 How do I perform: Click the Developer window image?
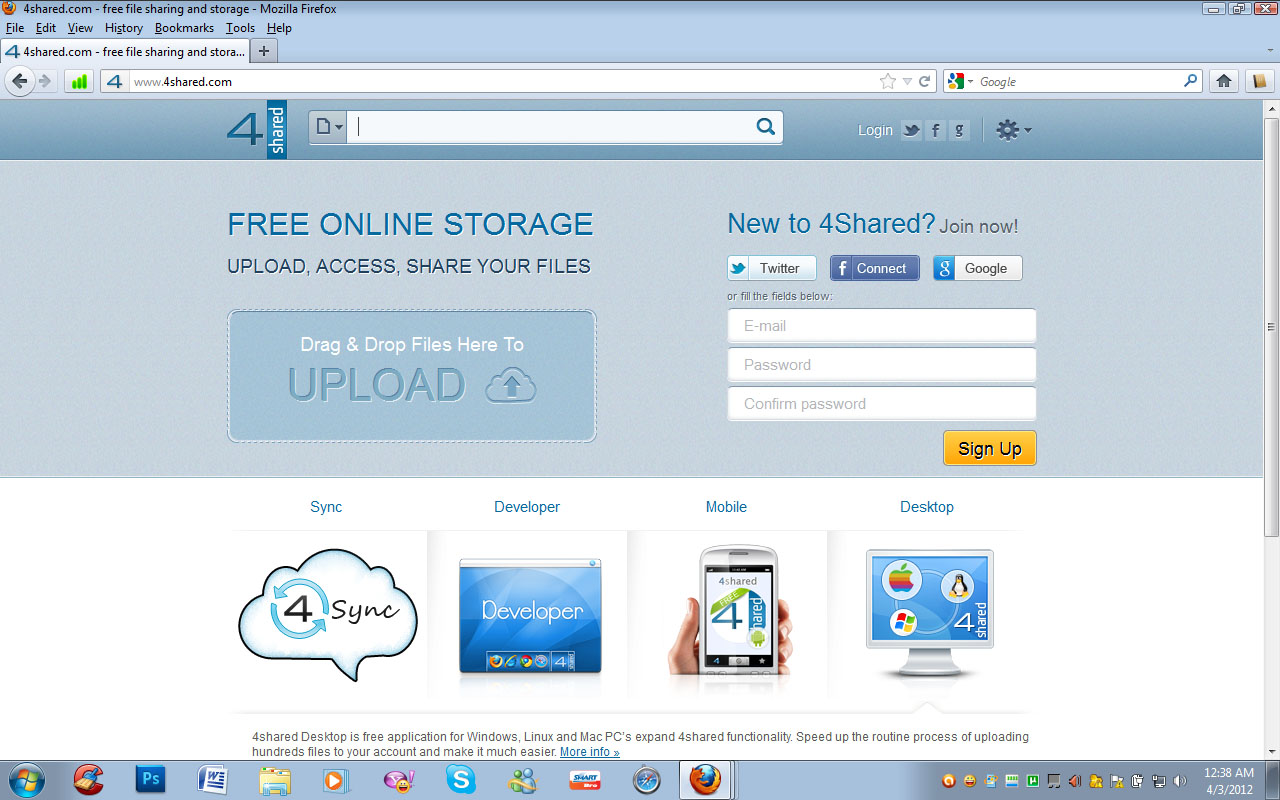pos(530,616)
